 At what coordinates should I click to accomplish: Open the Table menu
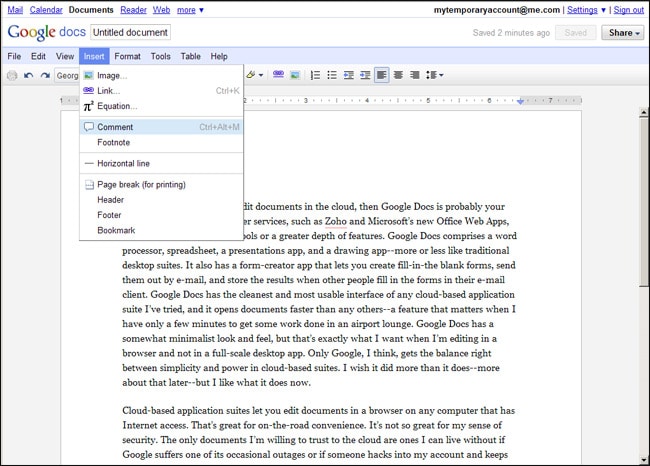(190, 56)
